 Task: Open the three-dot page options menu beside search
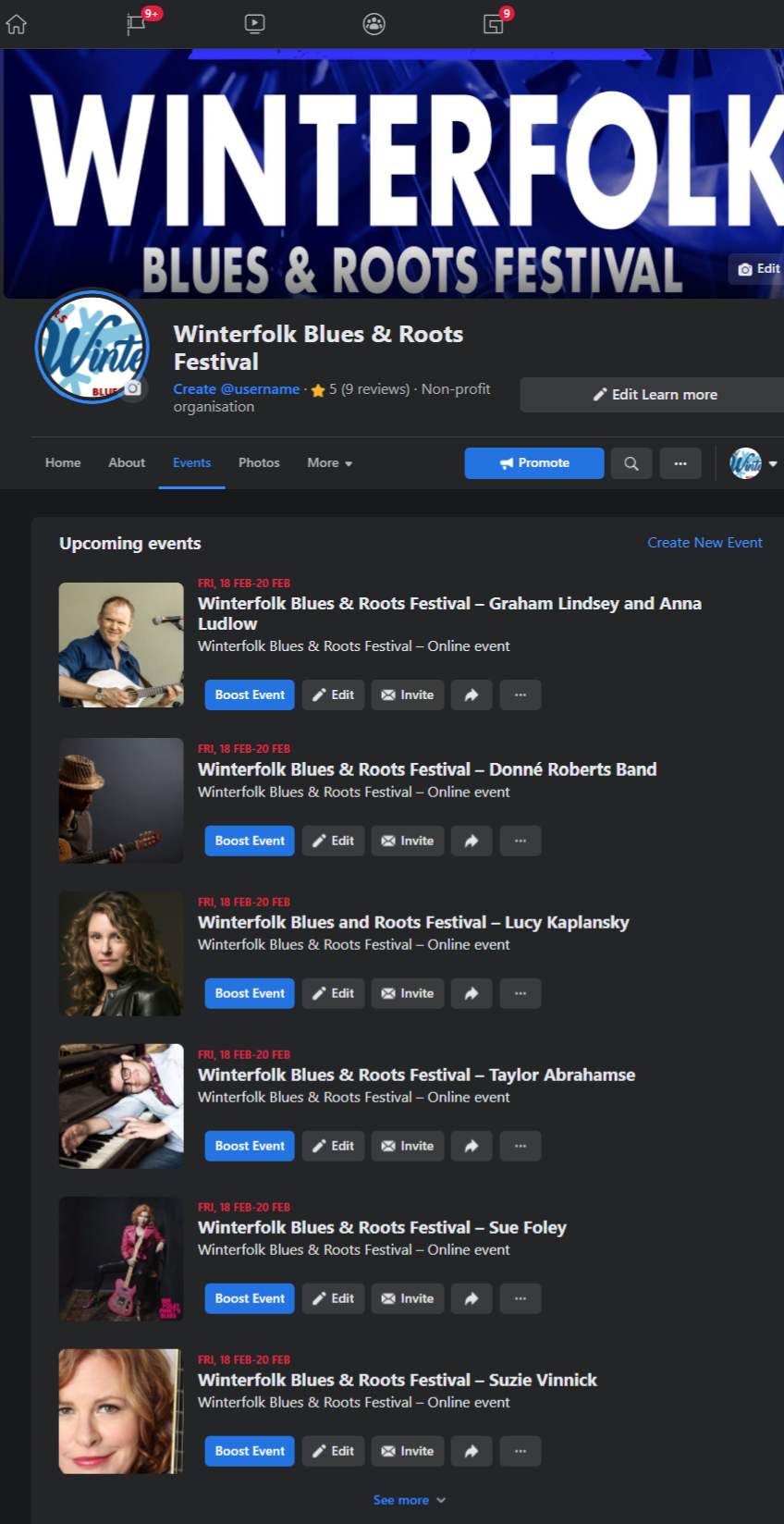[x=680, y=463]
